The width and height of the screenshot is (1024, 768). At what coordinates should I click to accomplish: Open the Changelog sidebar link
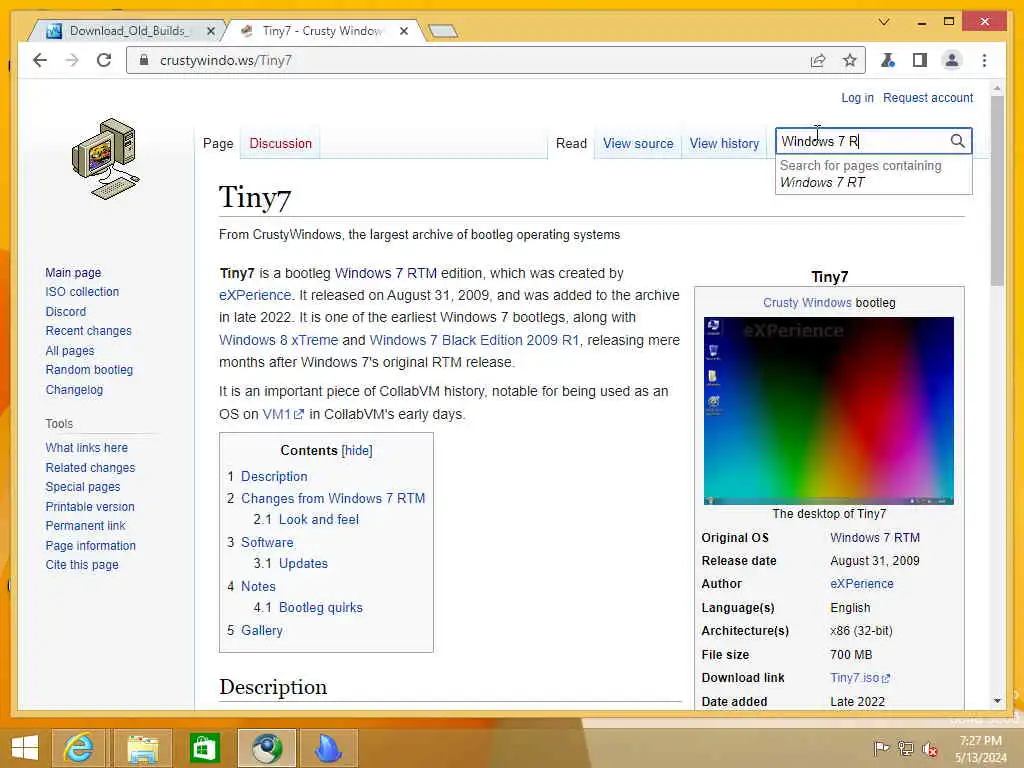point(74,390)
